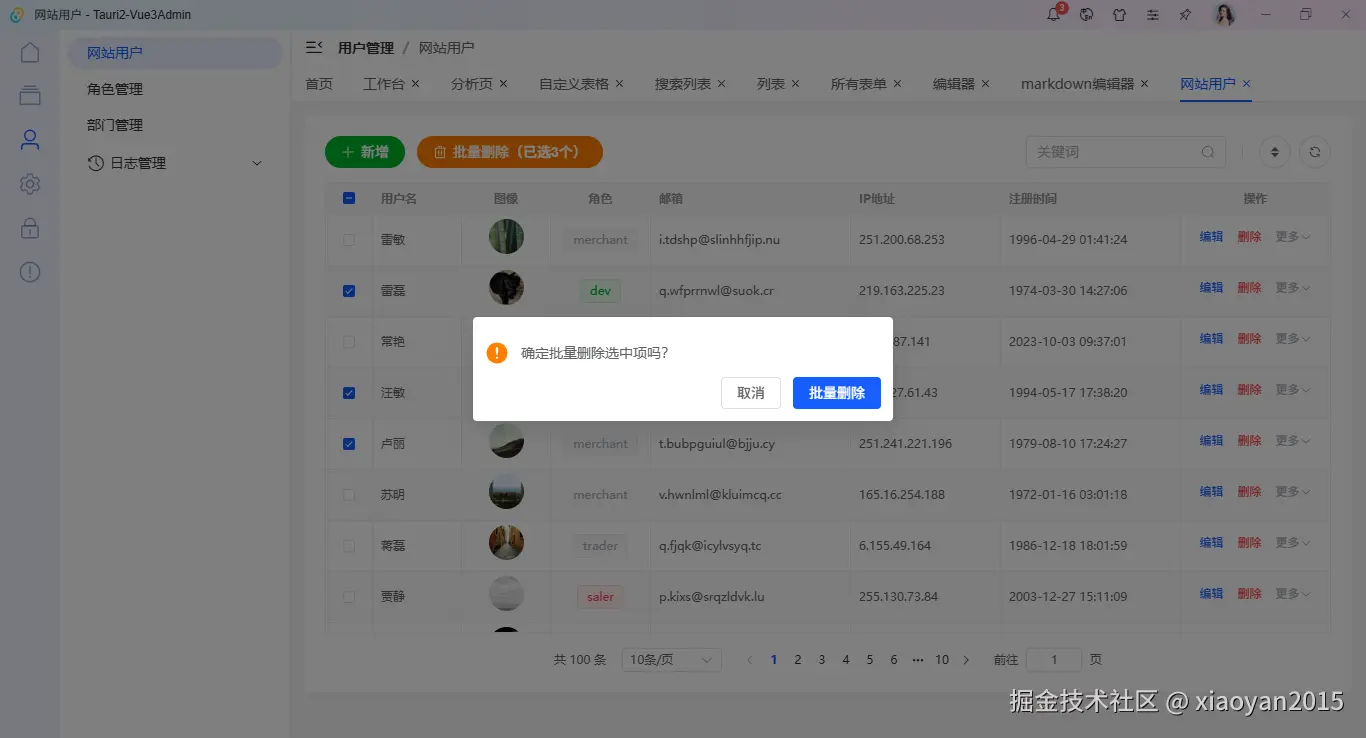The width and height of the screenshot is (1366, 738).
Task: Open the home icon in the sidebar
Action: [x=29, y=51]
